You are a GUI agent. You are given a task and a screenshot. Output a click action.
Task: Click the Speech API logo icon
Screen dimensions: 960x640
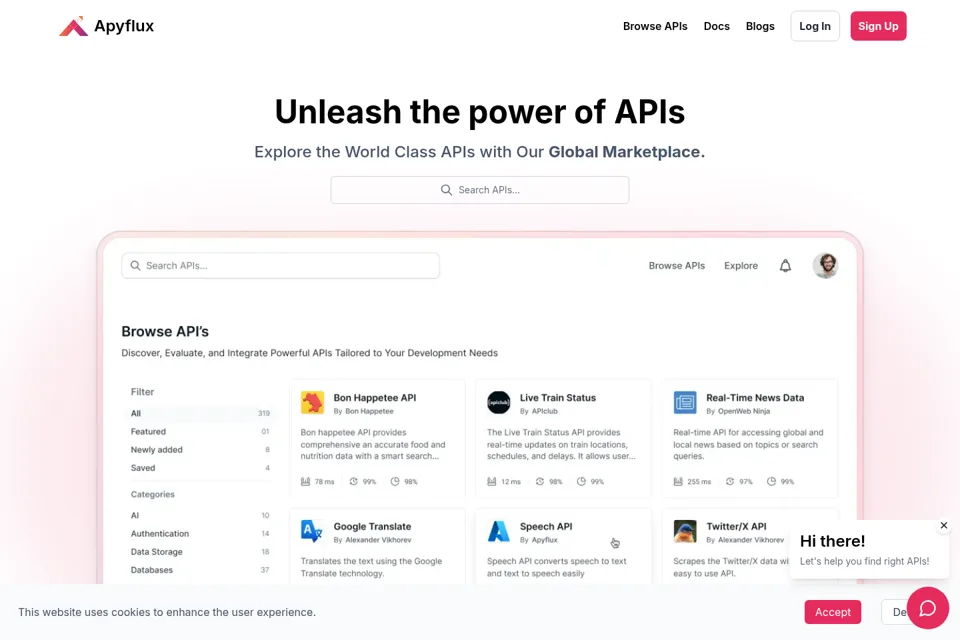point(498,531)
